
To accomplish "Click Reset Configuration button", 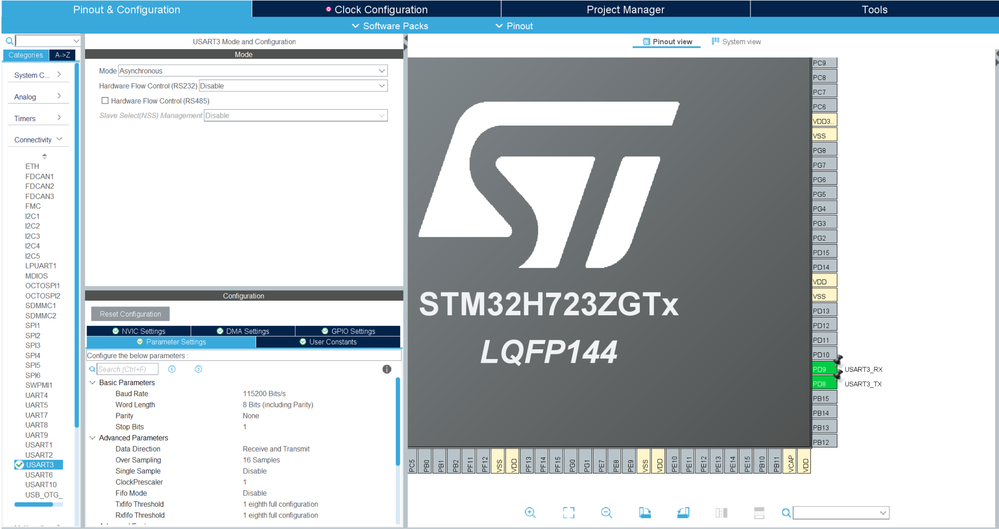I will [x=131, y=314].
